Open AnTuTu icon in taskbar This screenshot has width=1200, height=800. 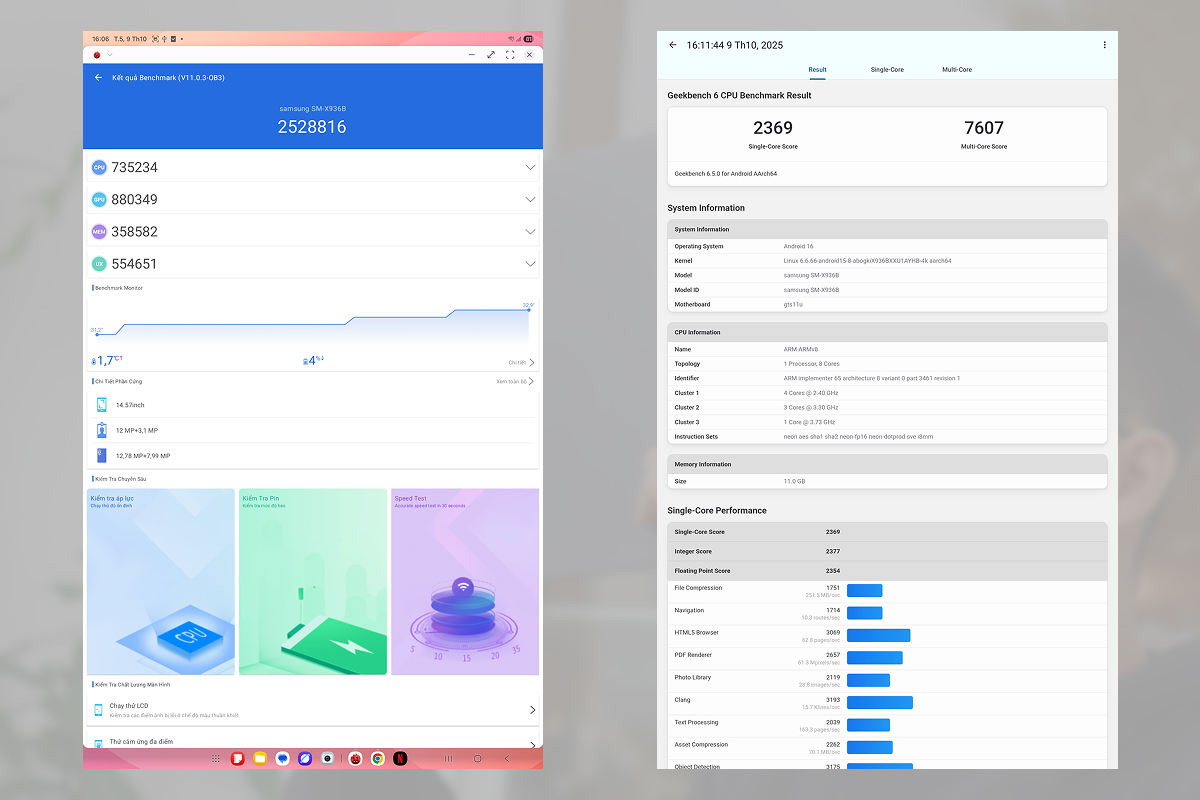tap(355, 759)
